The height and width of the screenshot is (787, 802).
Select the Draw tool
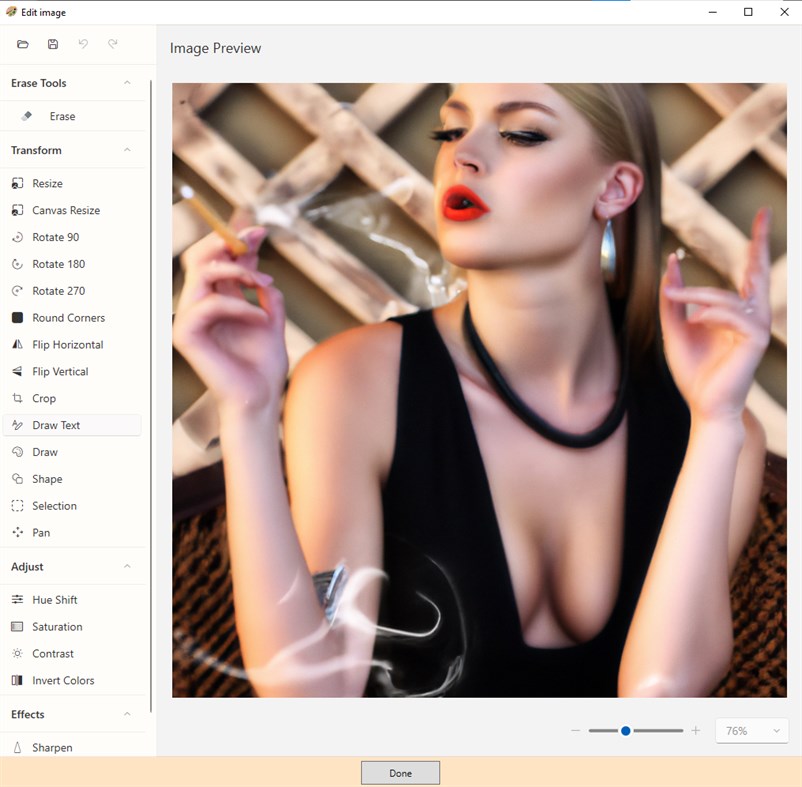[47, 451]
